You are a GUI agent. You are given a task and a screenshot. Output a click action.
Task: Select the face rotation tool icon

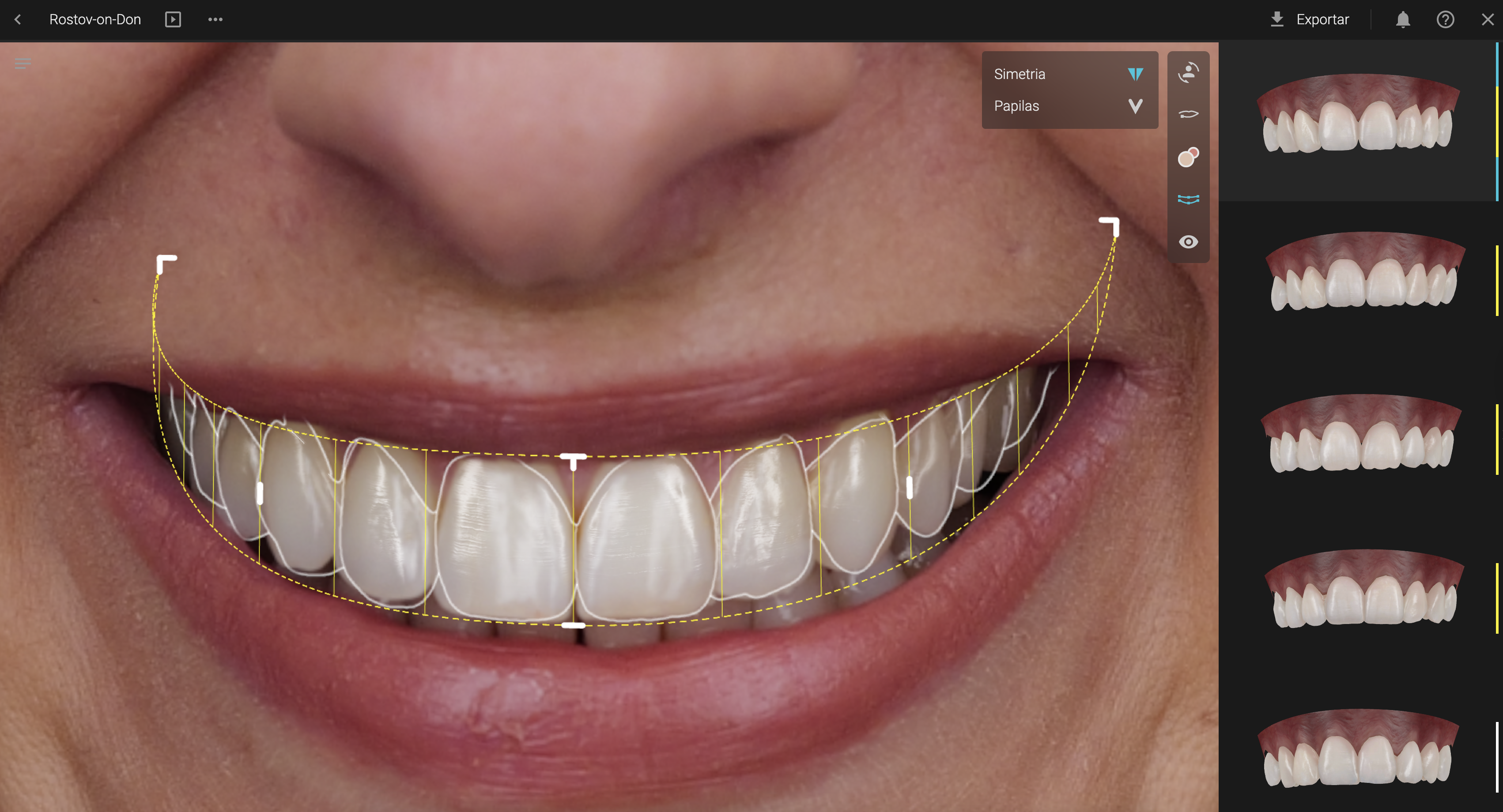(1188, 73)
